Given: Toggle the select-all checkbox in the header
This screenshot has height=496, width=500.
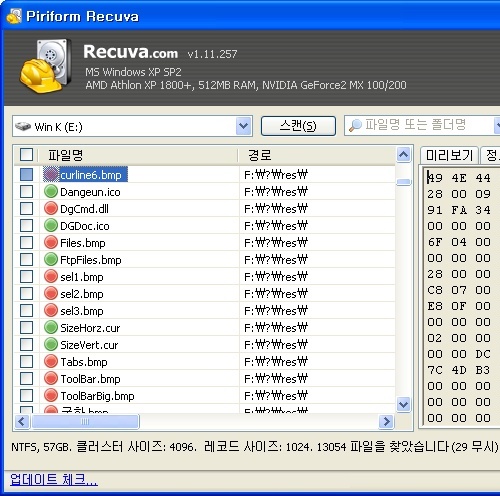Looking at the screenshot, I should point(26,155).
